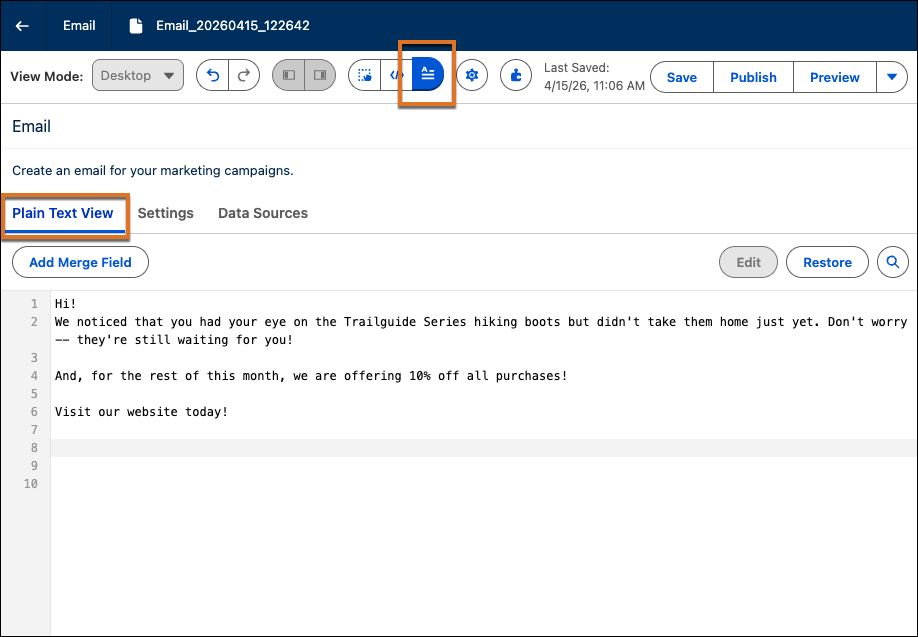Click the puzzle piece components icon
This screenshot has height=637, width=918.
click(516, 76)
